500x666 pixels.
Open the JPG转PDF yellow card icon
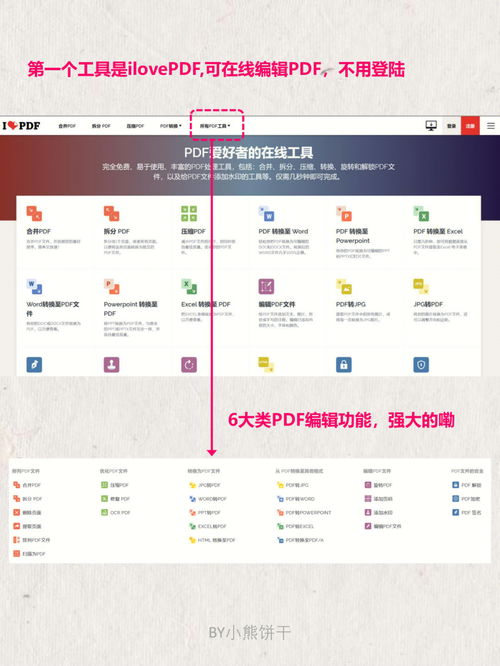point(421,287)
